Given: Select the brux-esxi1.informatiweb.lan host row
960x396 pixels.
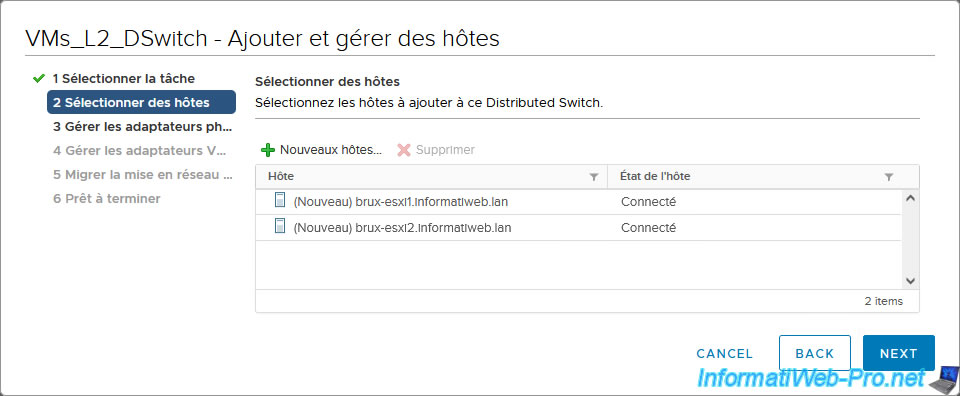Looking at the screenshot, I should [x=579, y=201].
